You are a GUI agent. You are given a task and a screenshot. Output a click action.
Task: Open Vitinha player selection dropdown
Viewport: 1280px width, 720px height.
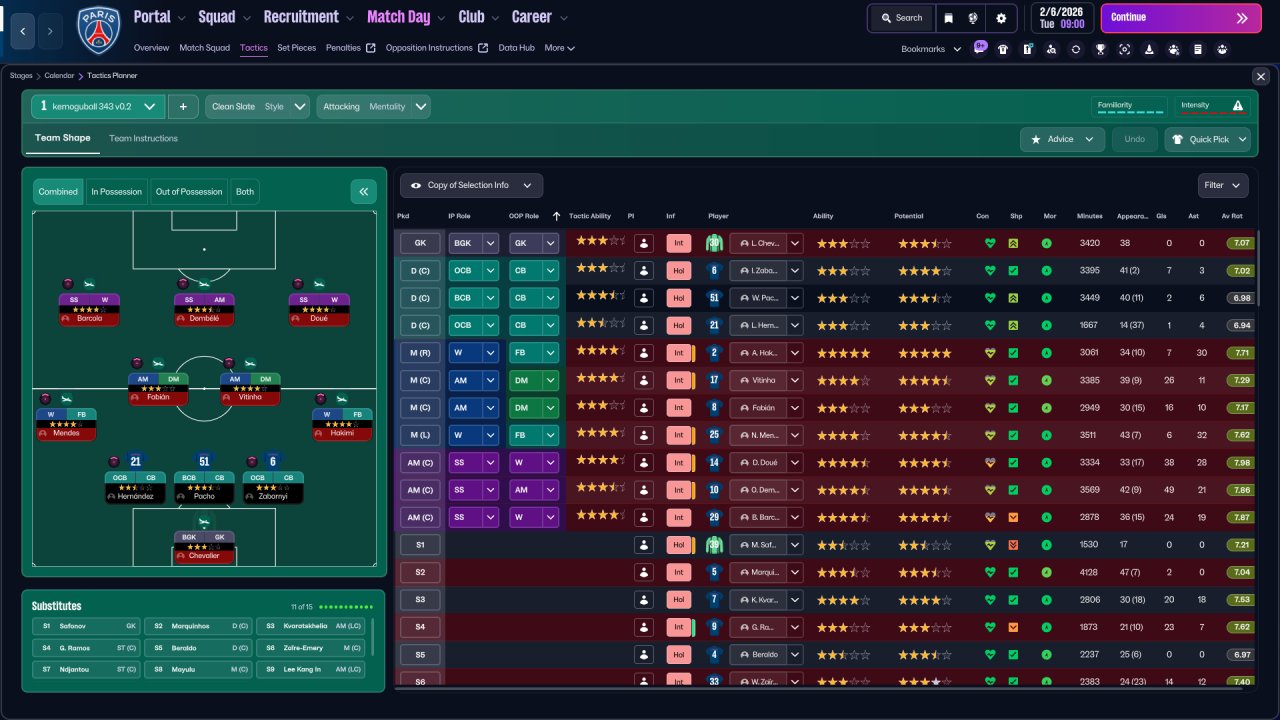[x=766, y=380]
